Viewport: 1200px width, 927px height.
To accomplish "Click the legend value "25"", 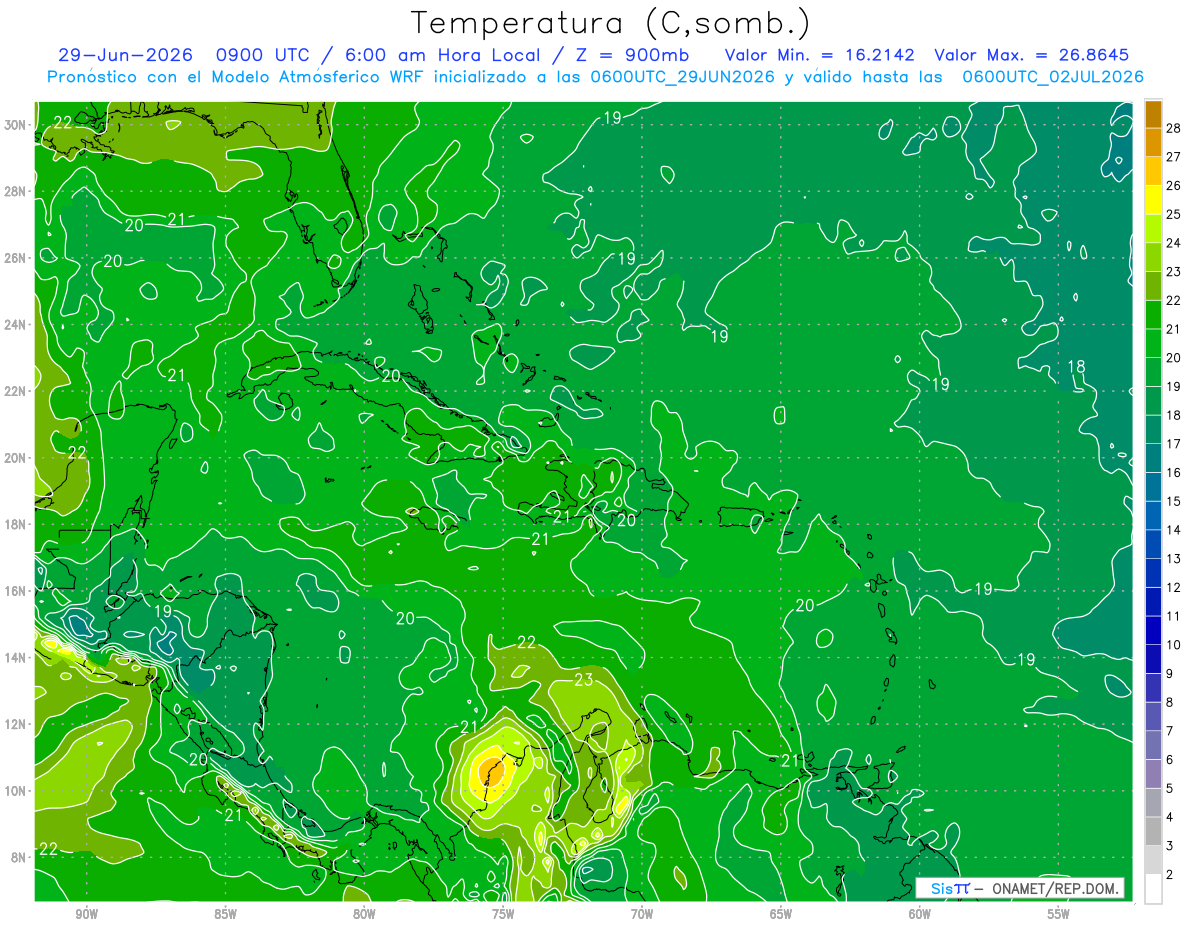I will pyautogui.click(x=1173, y=214).
